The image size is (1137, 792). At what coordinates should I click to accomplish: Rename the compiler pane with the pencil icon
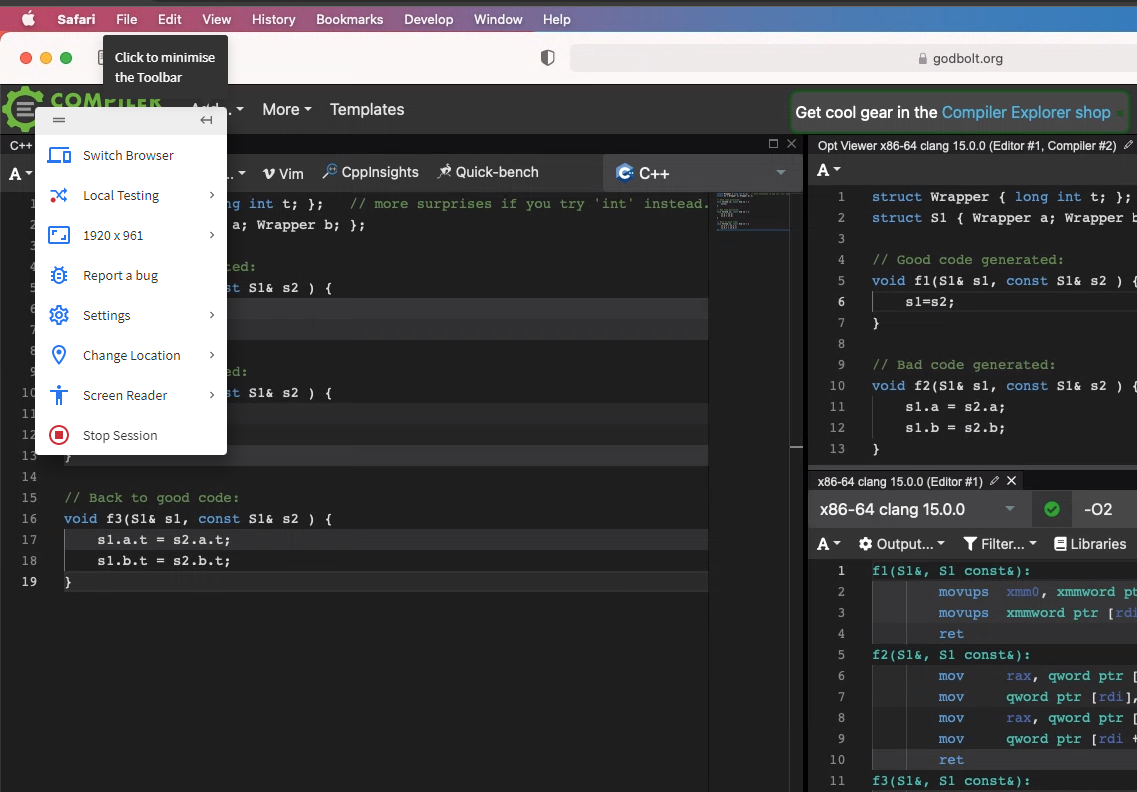coord(993,481)
